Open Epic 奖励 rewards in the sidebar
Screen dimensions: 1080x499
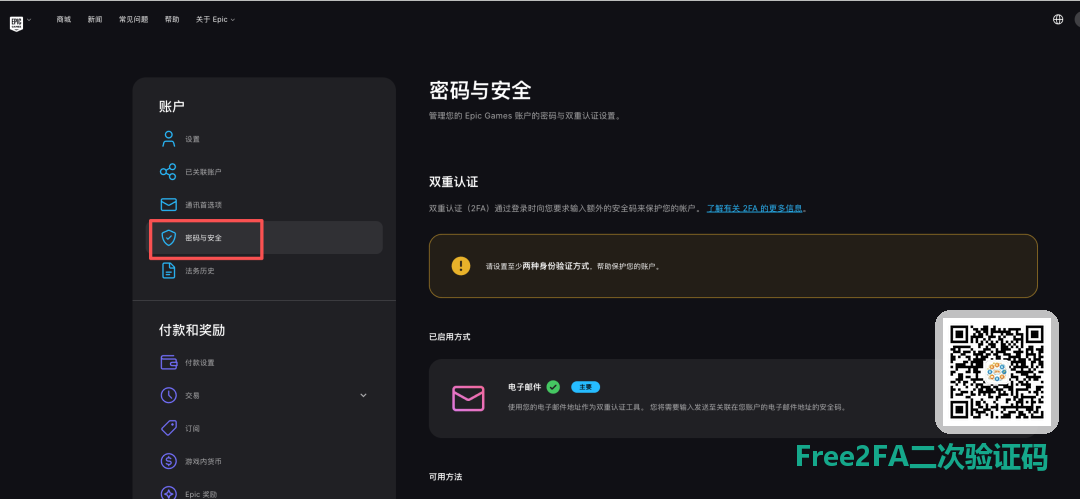201,494
